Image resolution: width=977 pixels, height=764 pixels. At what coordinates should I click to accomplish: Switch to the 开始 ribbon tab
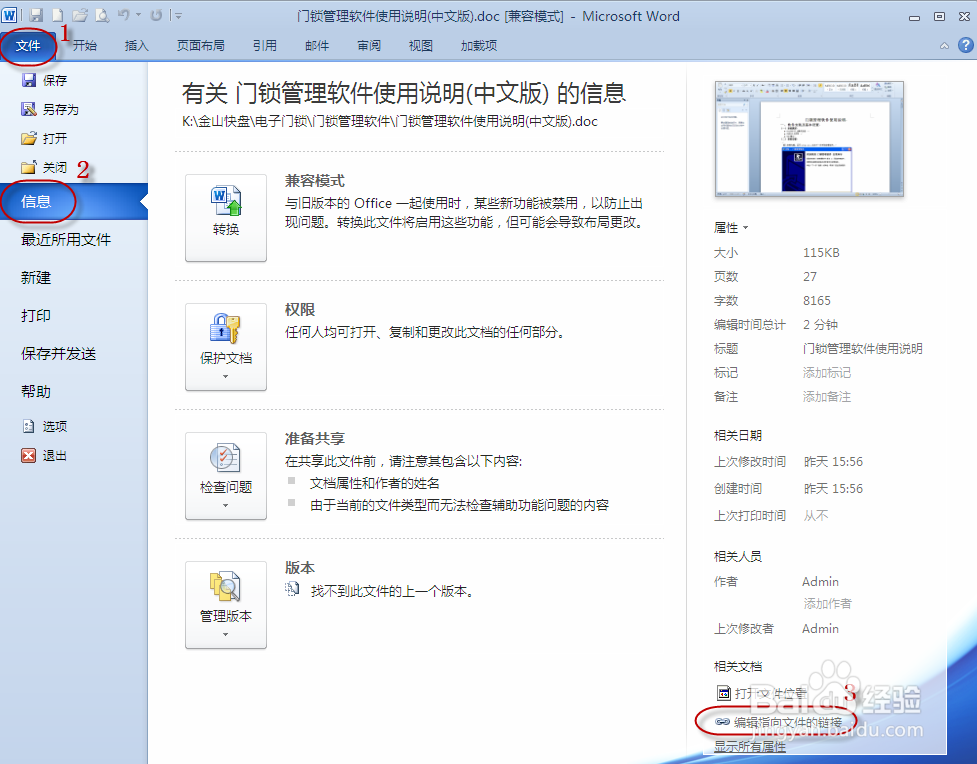pyautogui.click(x=84, y=45)
